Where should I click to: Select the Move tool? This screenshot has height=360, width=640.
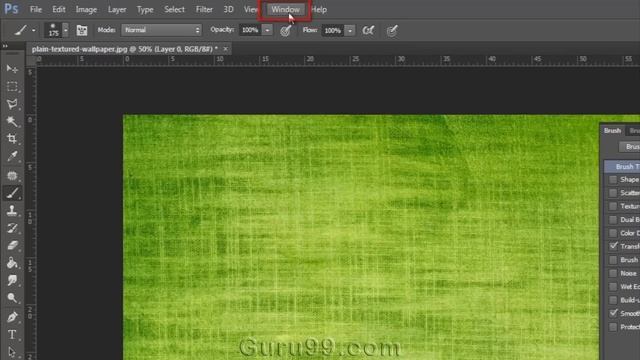(x=12, y=69)
